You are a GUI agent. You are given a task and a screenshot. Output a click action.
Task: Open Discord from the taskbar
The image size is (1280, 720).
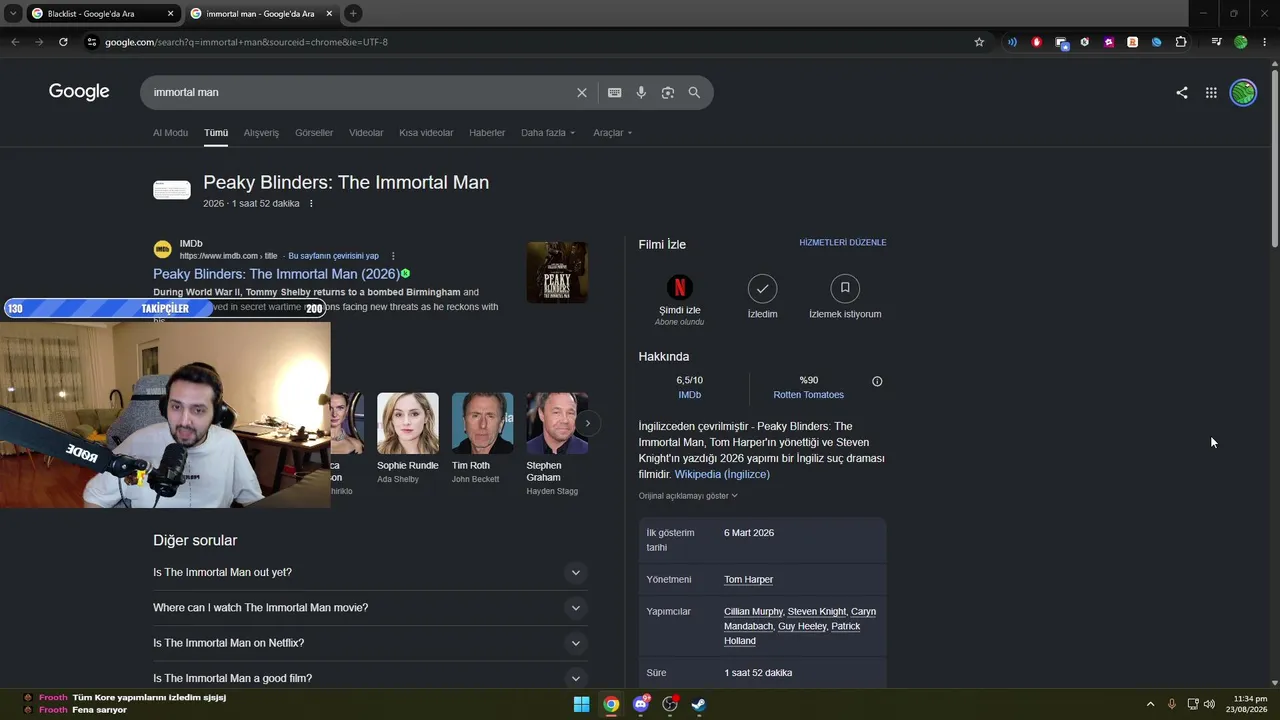pos(641,704)
